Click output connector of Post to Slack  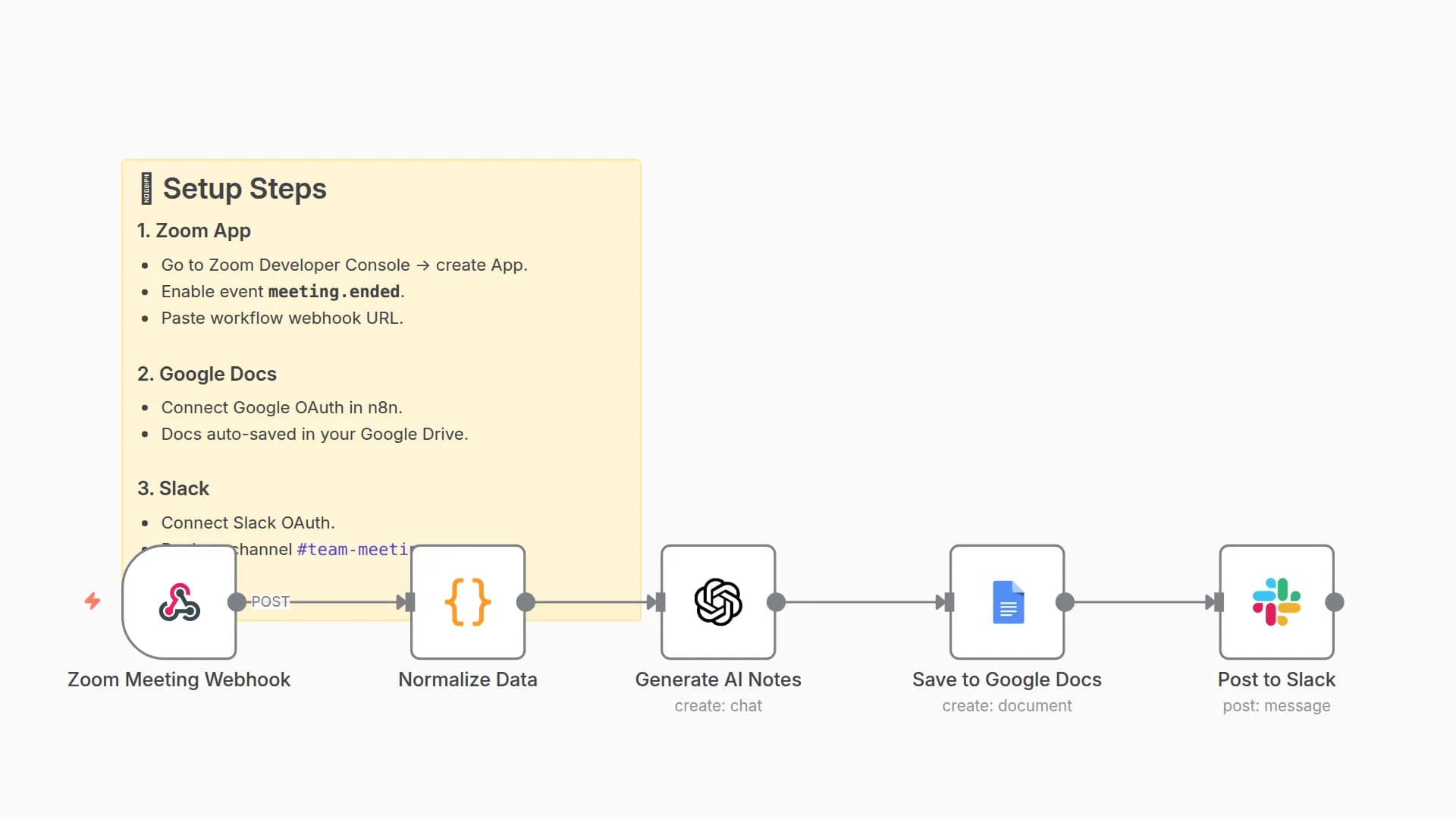(1335, 602)
